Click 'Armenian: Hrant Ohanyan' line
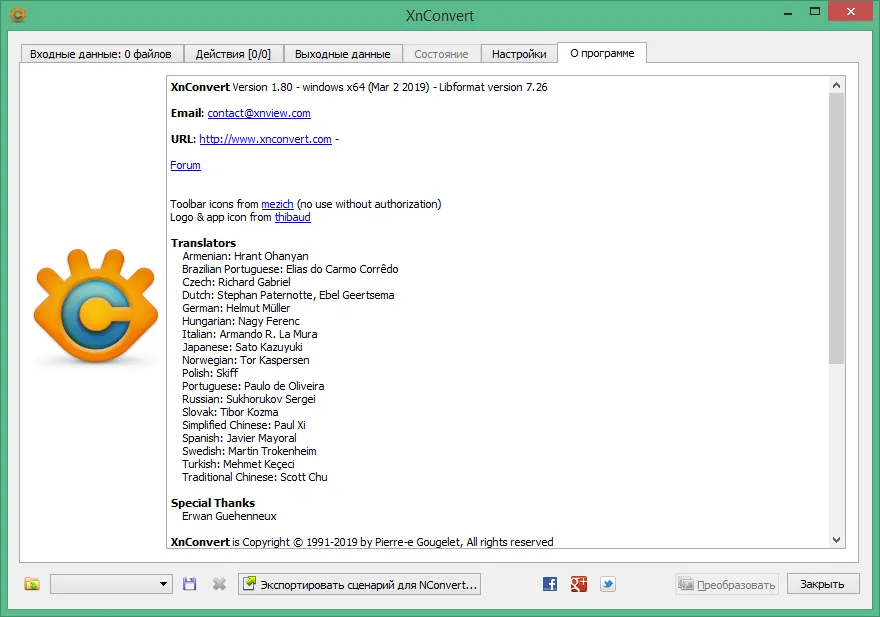The width and height of the screenshot is (880, 617). [x=245, y=256]
